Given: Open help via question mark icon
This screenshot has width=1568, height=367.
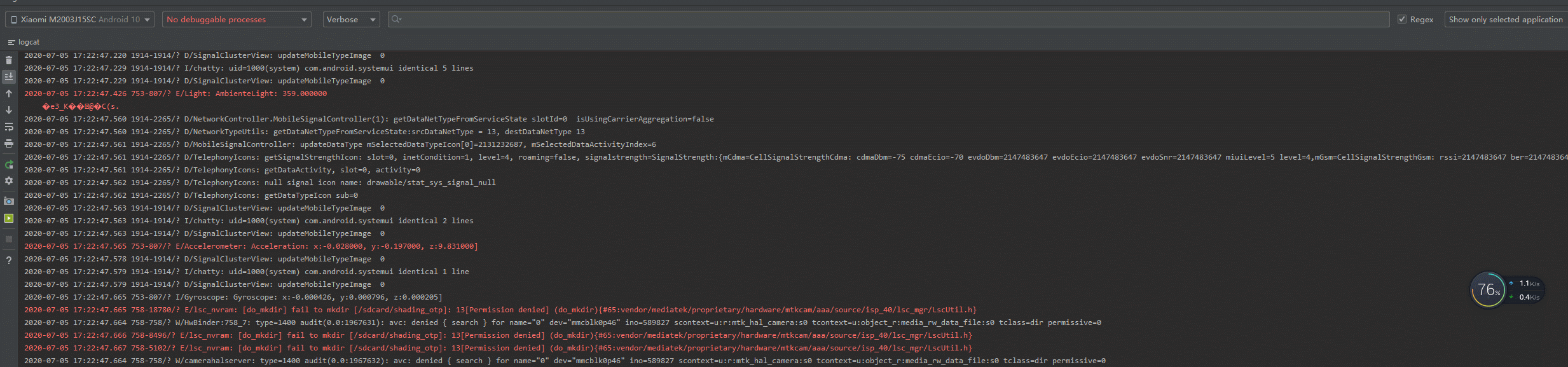Looking at the screenshot, I should click(x=9, y=260).
